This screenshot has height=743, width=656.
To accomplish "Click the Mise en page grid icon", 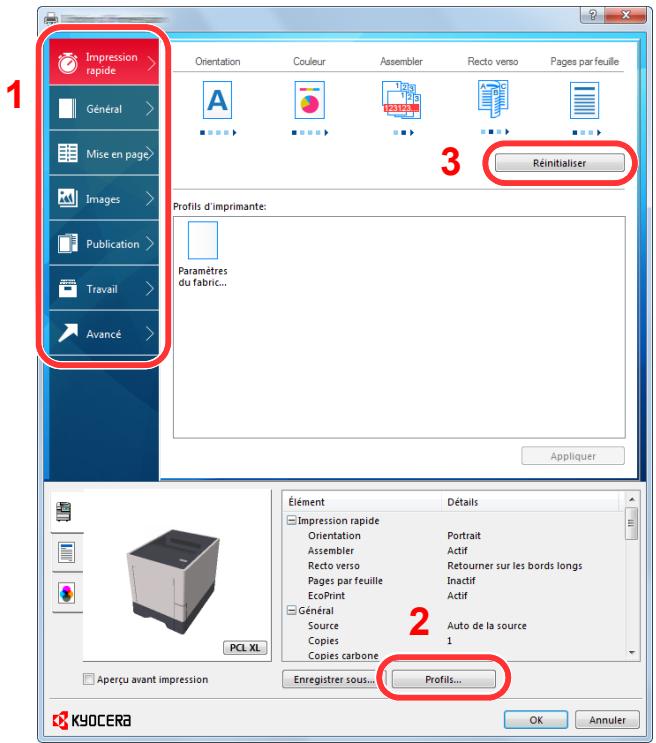I will (x=68, y=153).
